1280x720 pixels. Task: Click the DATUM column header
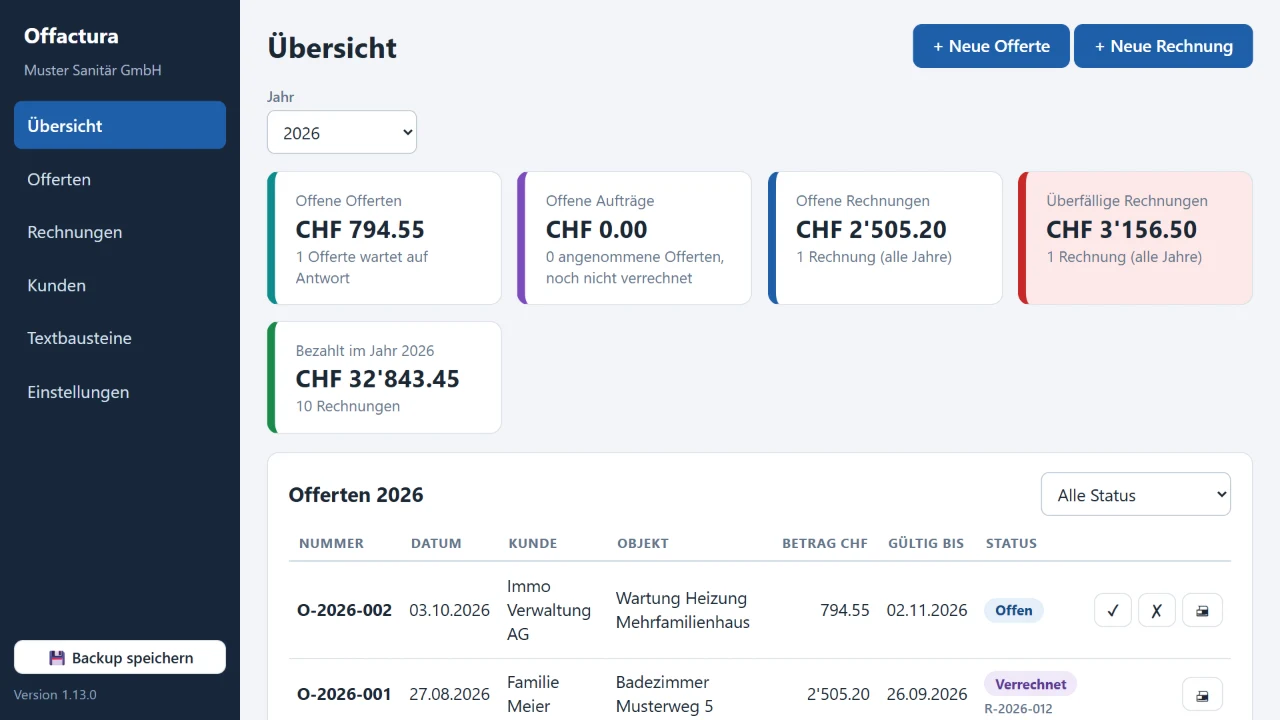pyautogui.click(x=436, y=543)
